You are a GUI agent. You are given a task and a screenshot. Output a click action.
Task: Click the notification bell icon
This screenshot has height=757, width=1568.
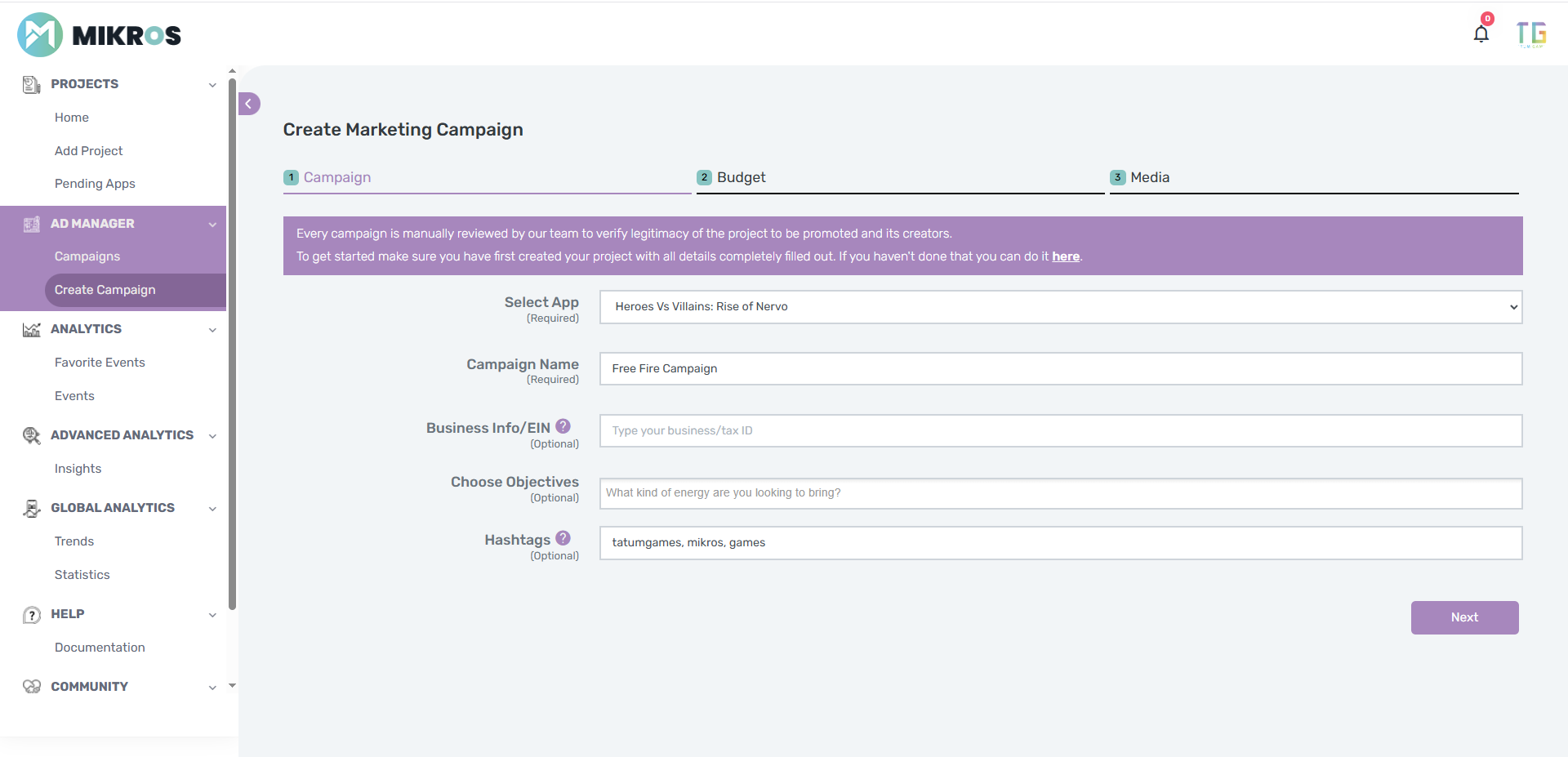(1481, 33)
